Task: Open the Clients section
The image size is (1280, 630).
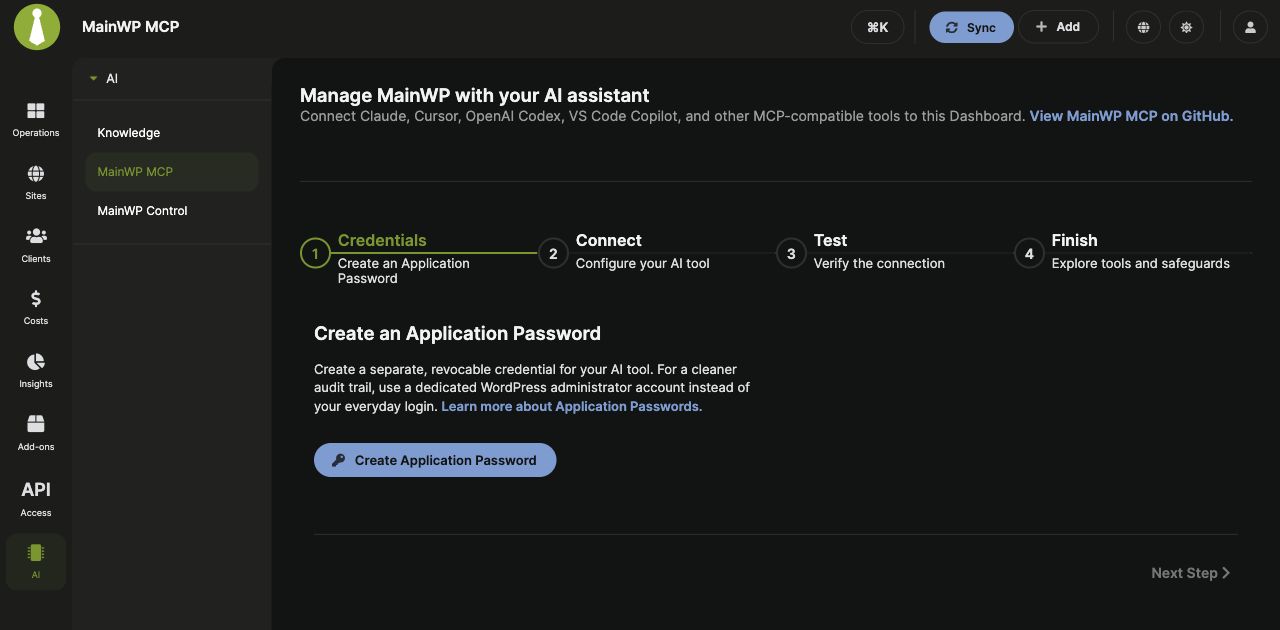Action: point(36,245)
